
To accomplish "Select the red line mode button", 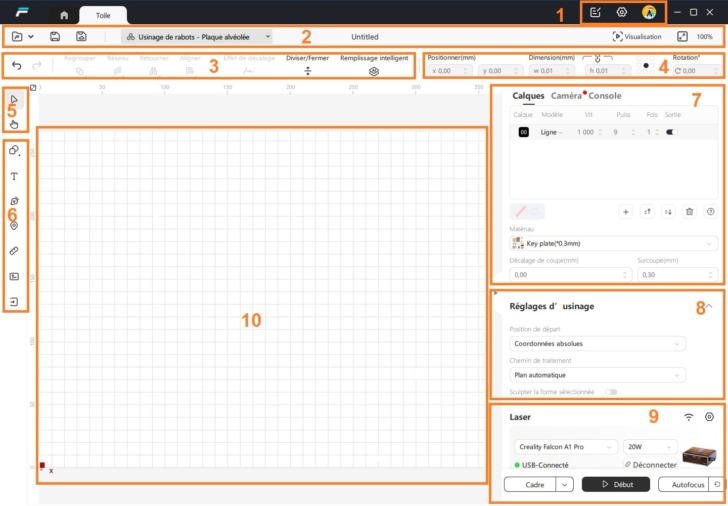I will click(x=520, y=212).
